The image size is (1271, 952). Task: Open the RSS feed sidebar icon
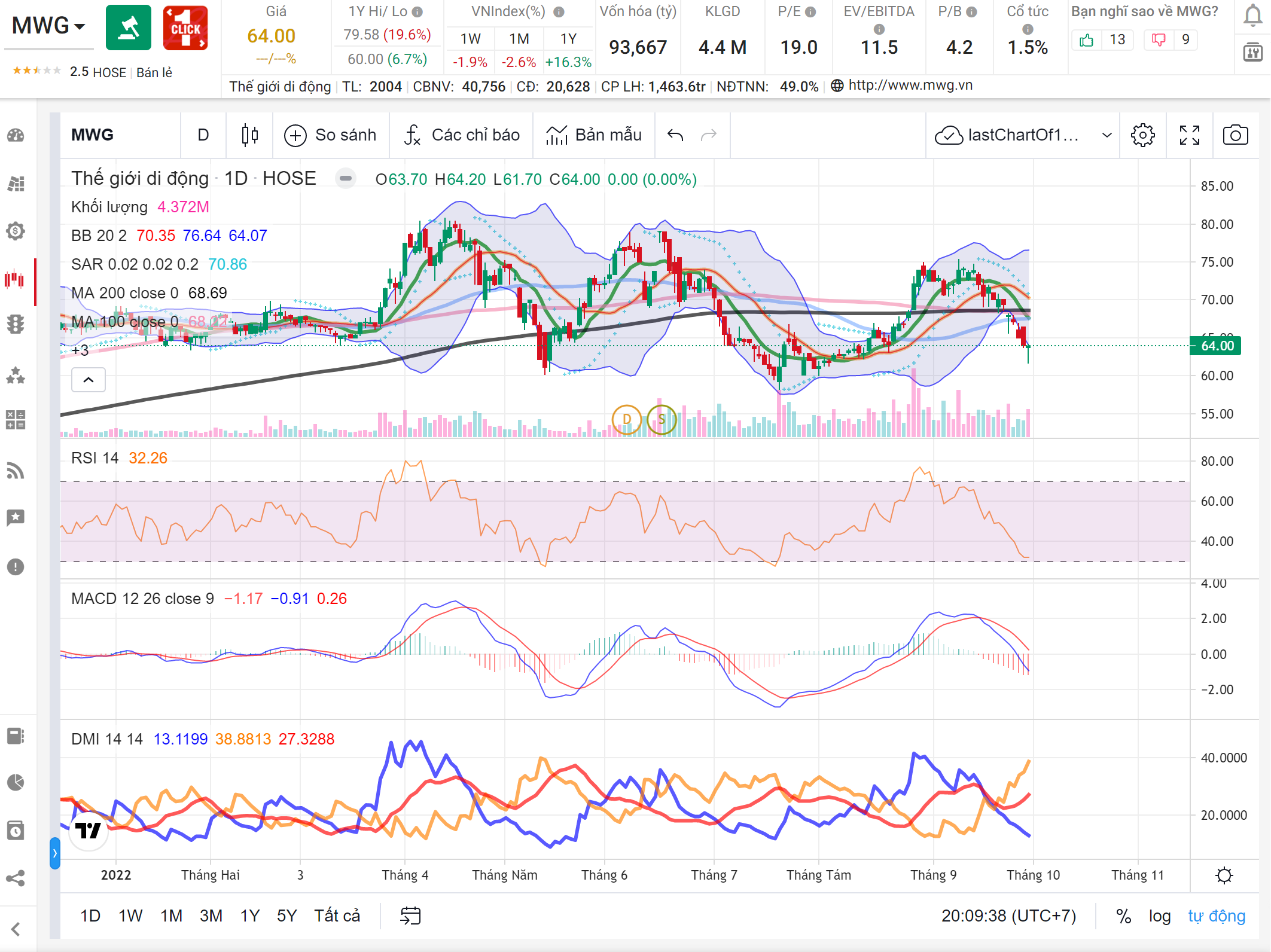coord(16,471)
